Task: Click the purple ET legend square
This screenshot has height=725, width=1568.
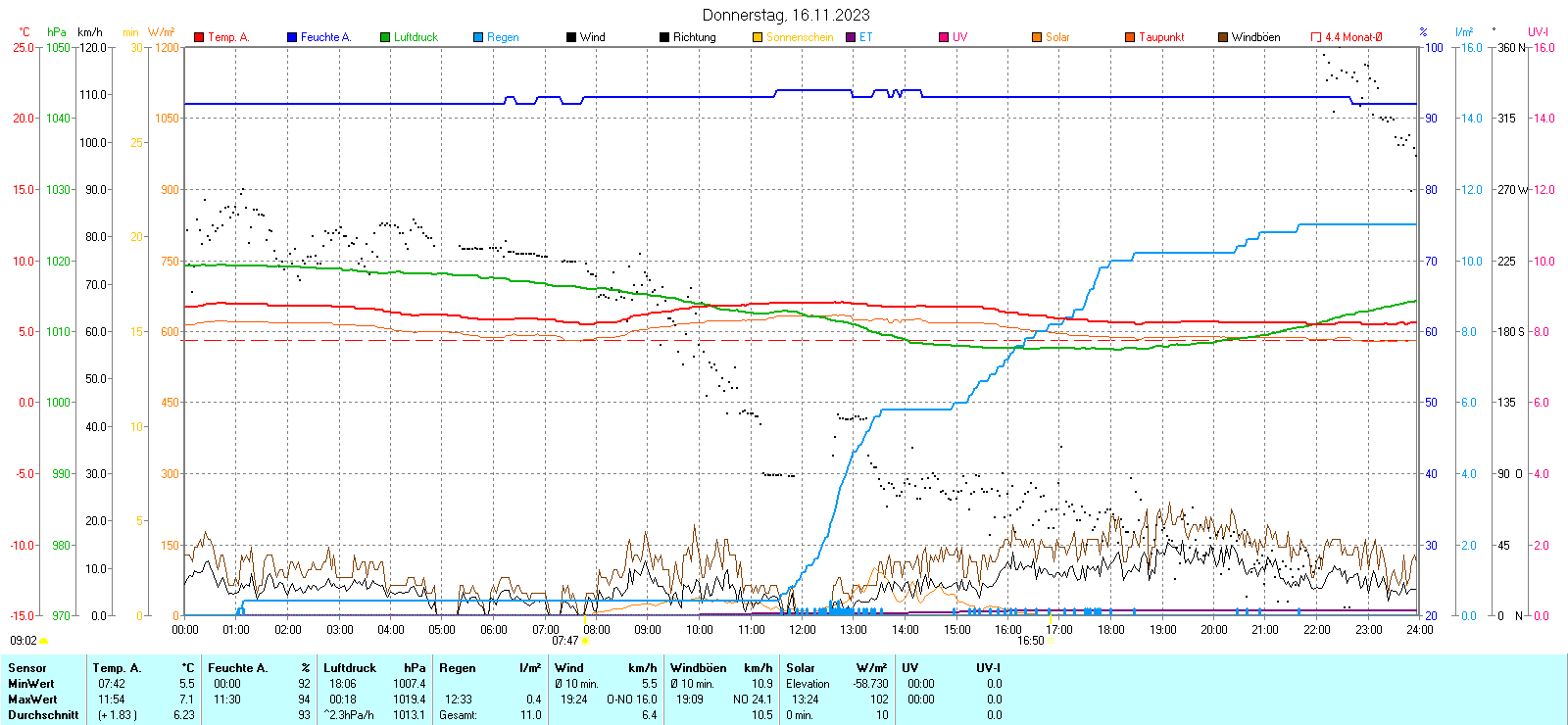Action: coord(851,37)
